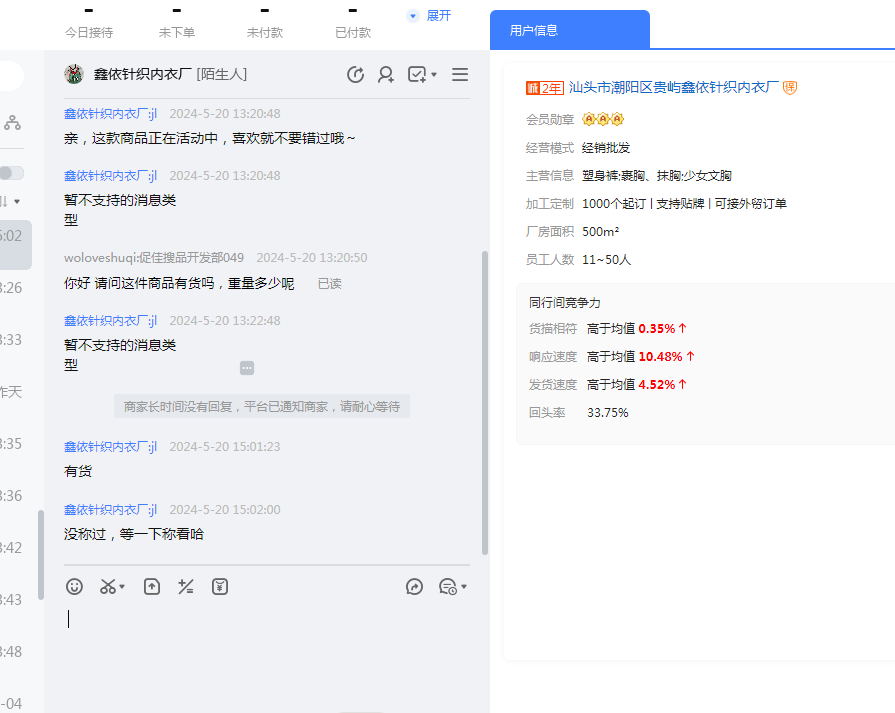This screenshot has height=713, width=895.
Task: Open dropdown arrow next to scissors tool
Action: [123, 587]
